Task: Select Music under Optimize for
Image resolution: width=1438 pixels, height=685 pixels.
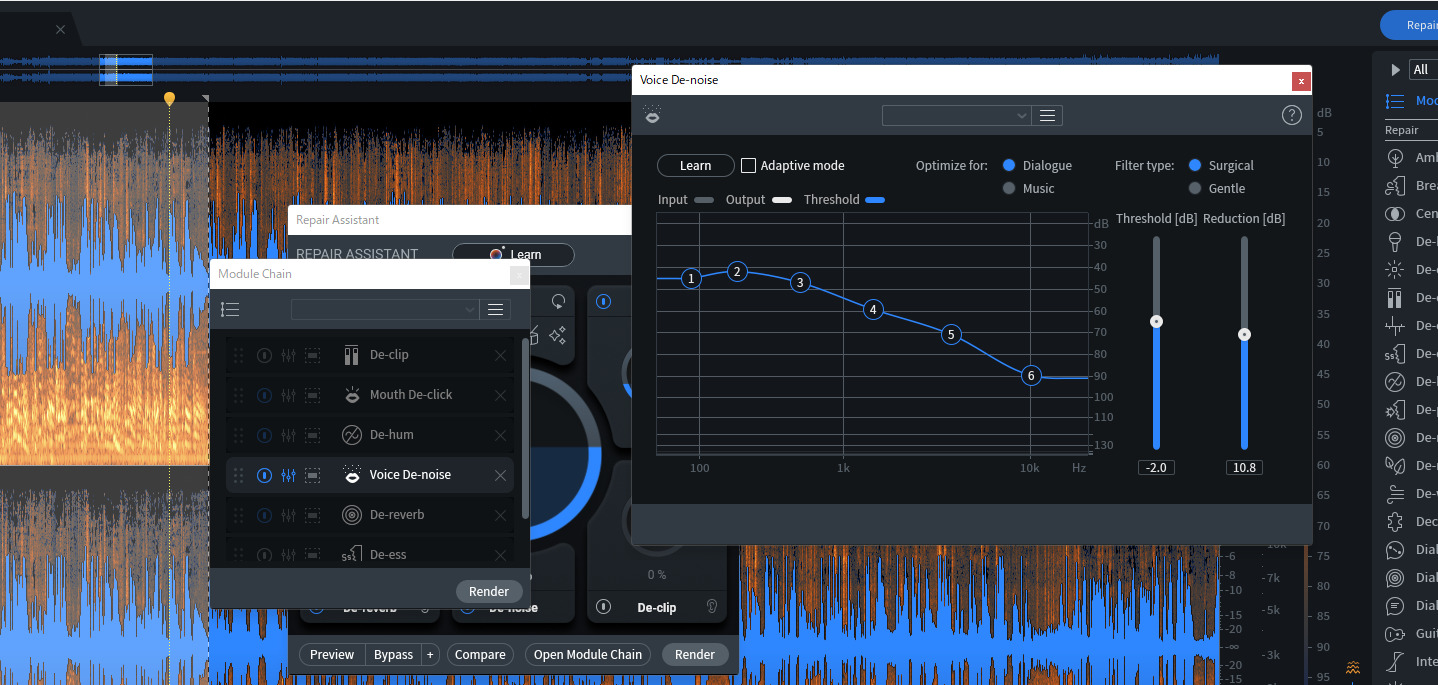Action: 1009,188
